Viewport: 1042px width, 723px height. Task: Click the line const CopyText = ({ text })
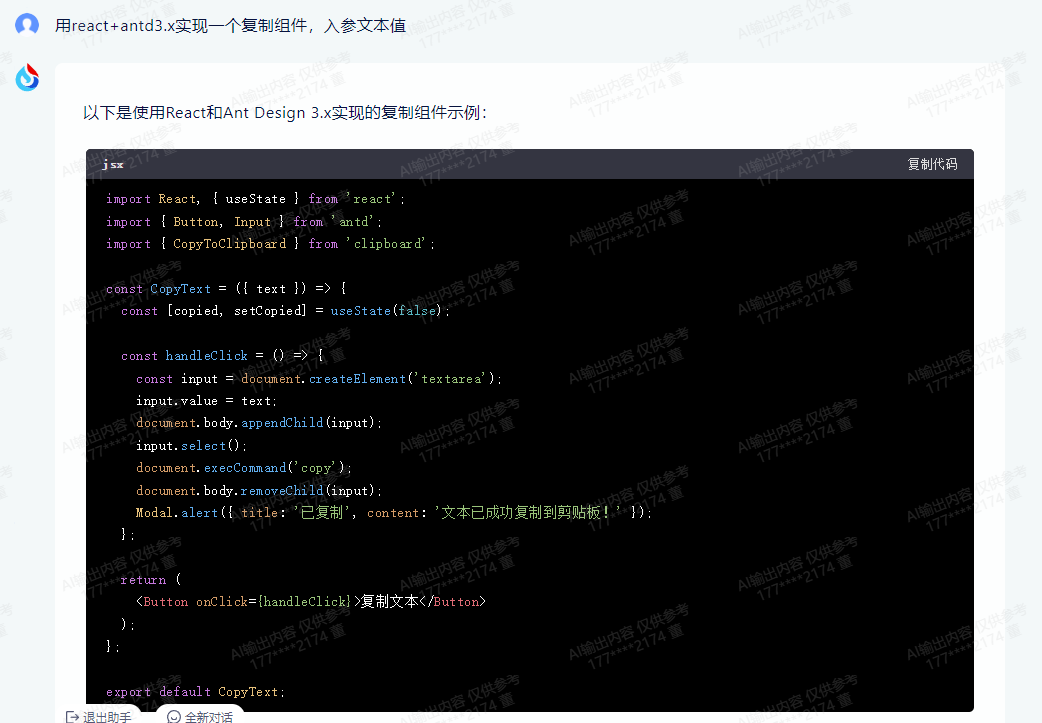point(226,288)
